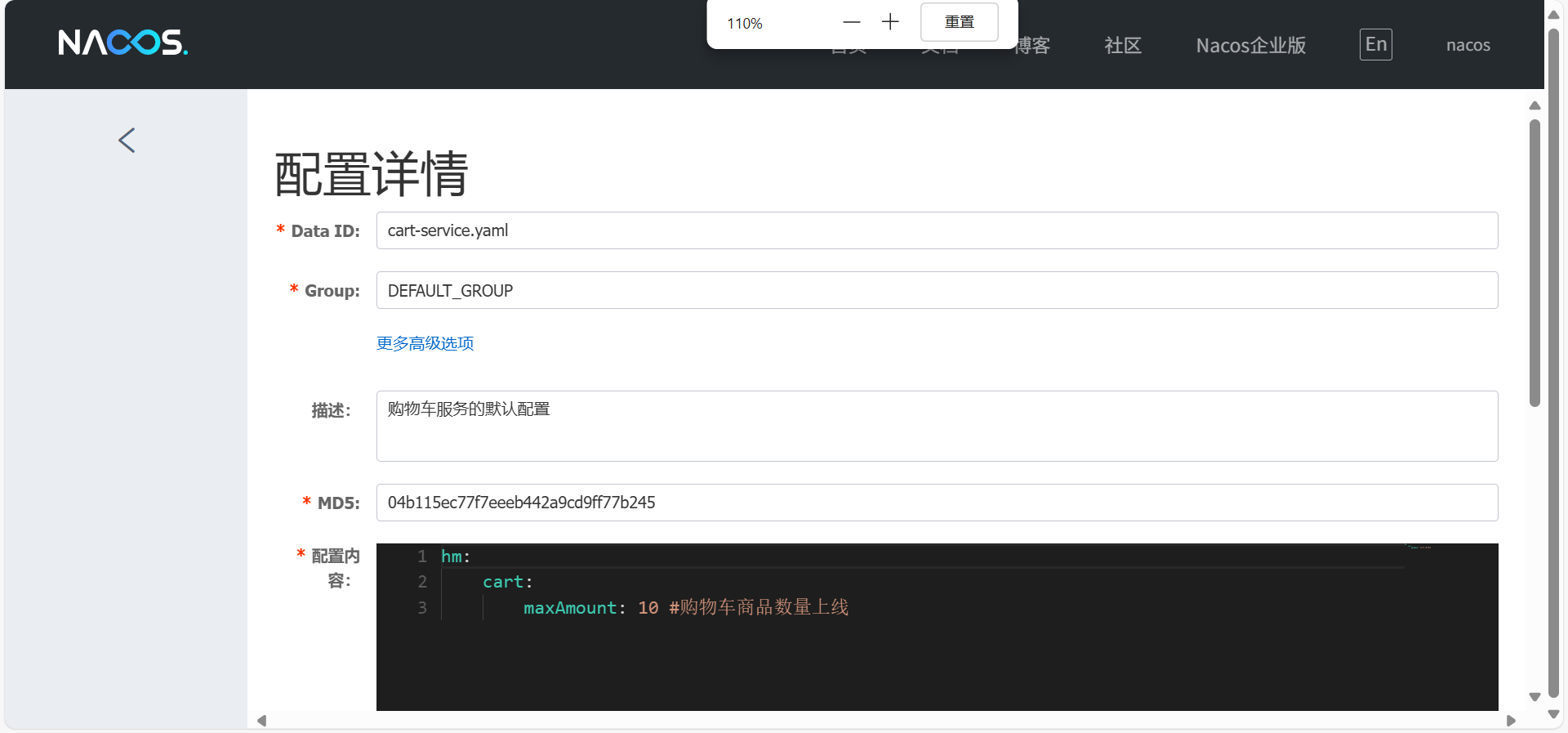Click the 110% zoom level text
The height and width of the screenshot is (733, 1568).
pos(745,24)
